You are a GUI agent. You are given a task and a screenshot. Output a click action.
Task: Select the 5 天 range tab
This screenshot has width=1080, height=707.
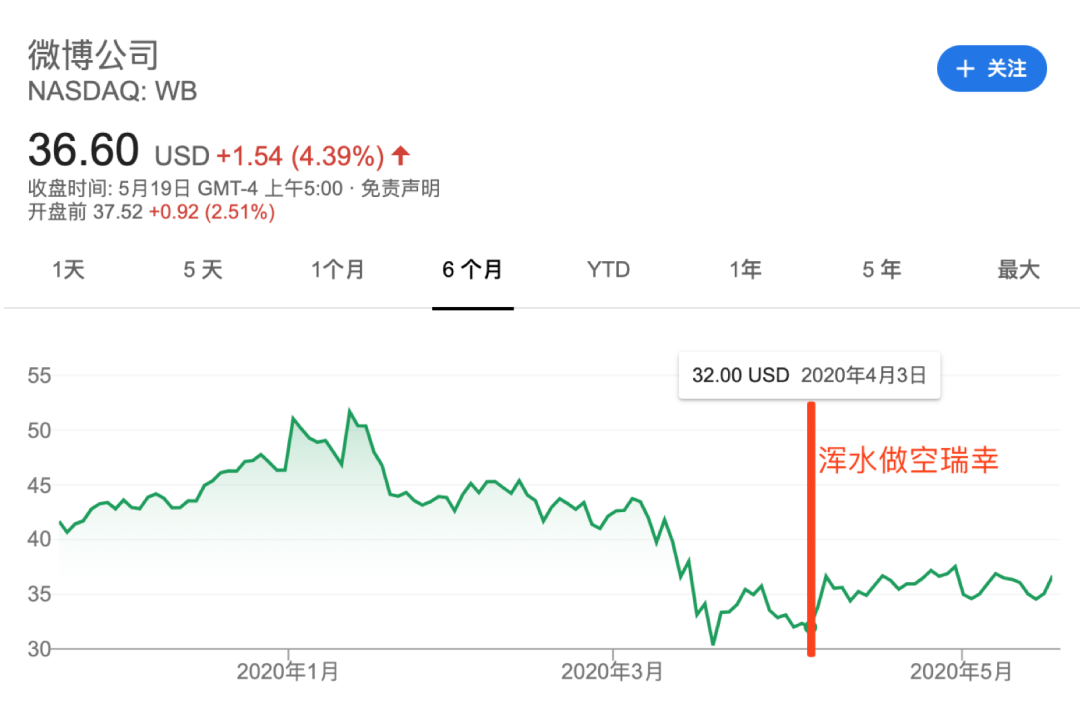click(203, 270)
